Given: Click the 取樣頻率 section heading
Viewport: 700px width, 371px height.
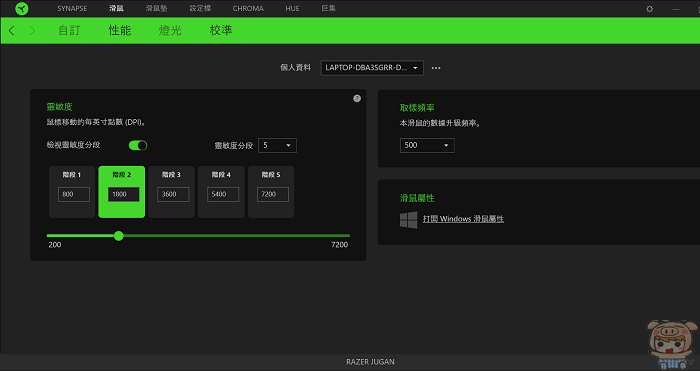Looking at the screenshot, I should [417, 108].
